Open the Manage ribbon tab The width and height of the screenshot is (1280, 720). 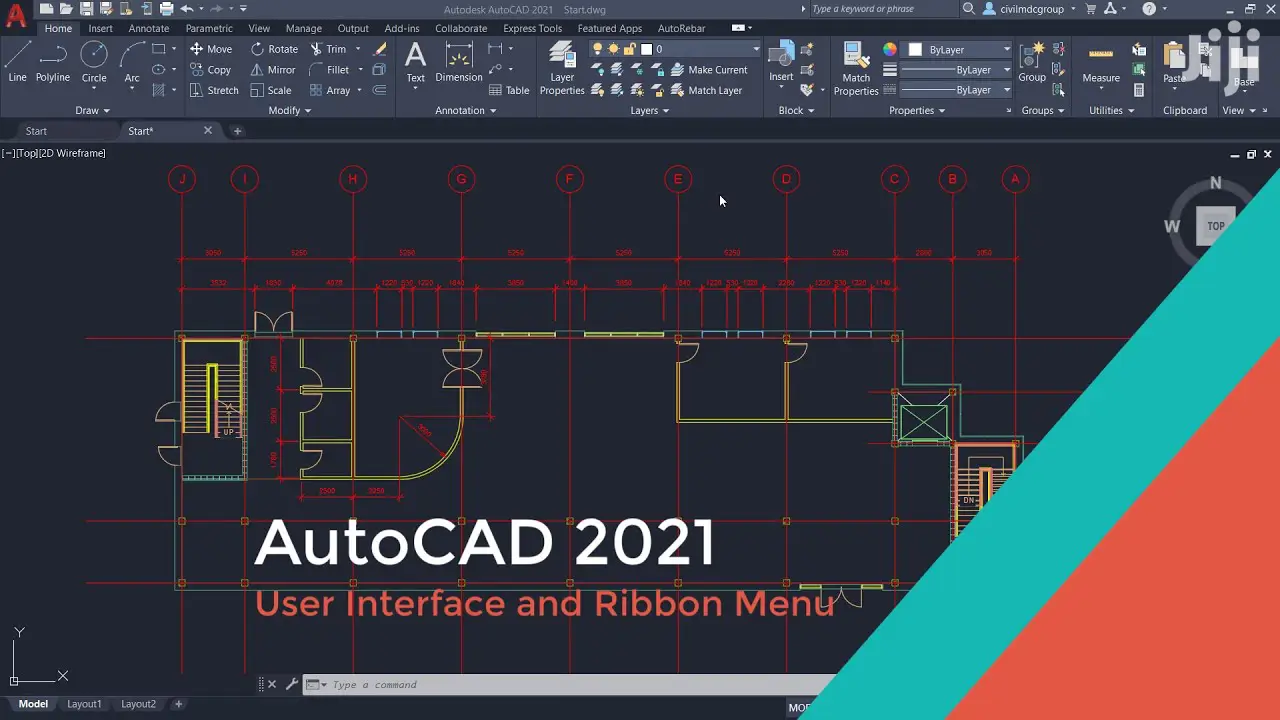(x=304, y=28)
